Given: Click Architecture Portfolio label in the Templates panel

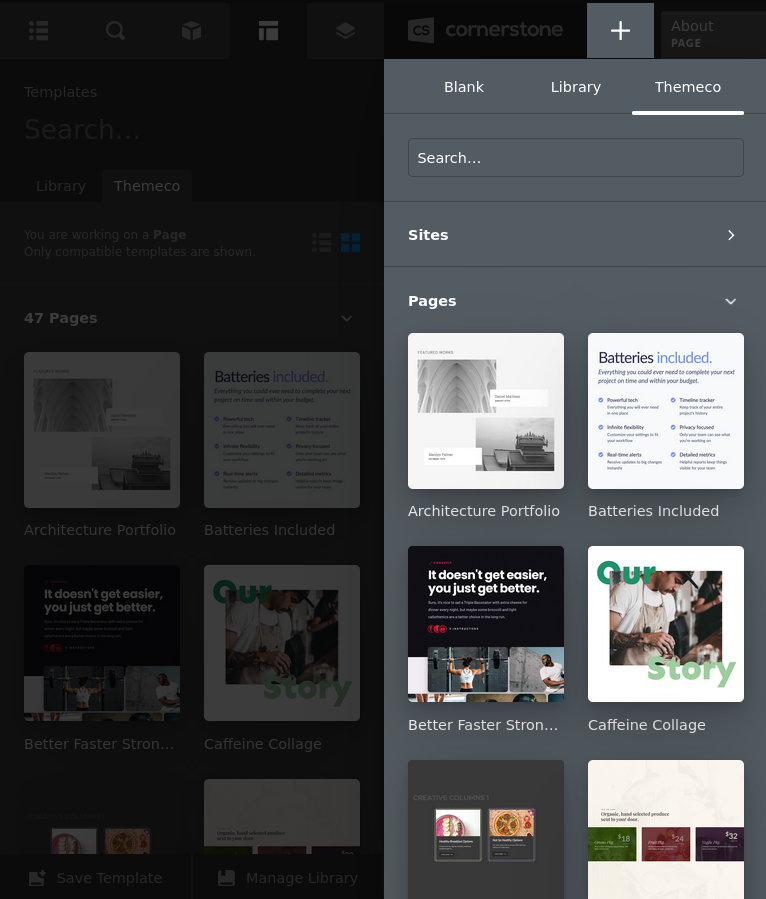Looking at the screenshot, I should click(x=100, y=530).
